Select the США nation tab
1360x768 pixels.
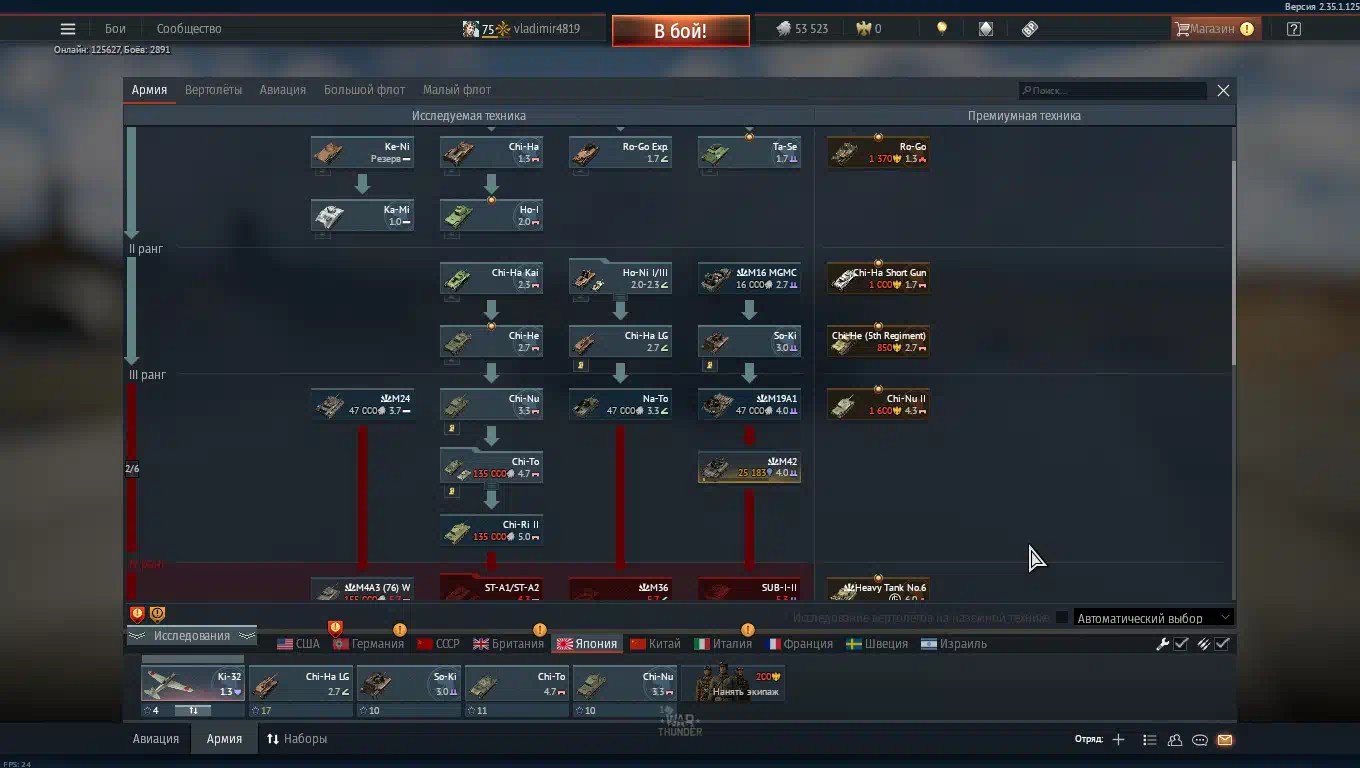298,644
